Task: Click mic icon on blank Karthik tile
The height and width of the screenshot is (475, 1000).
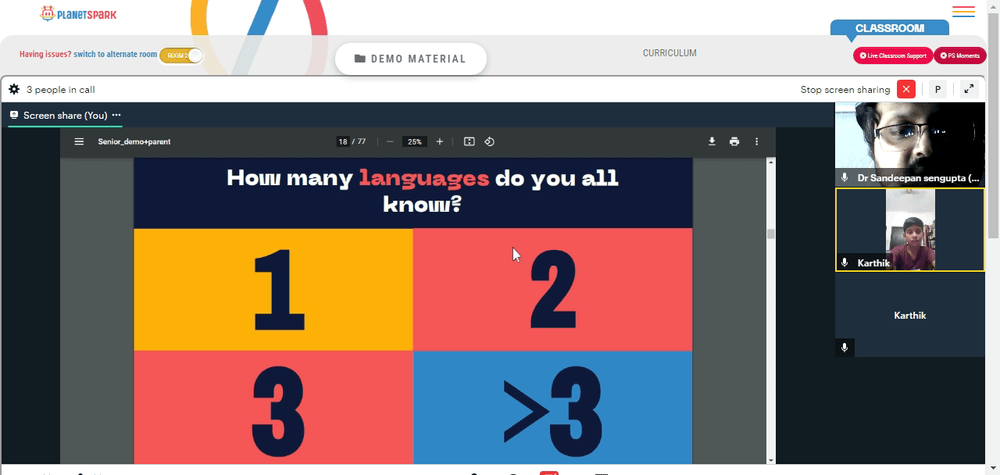Action: click(845, 347)
